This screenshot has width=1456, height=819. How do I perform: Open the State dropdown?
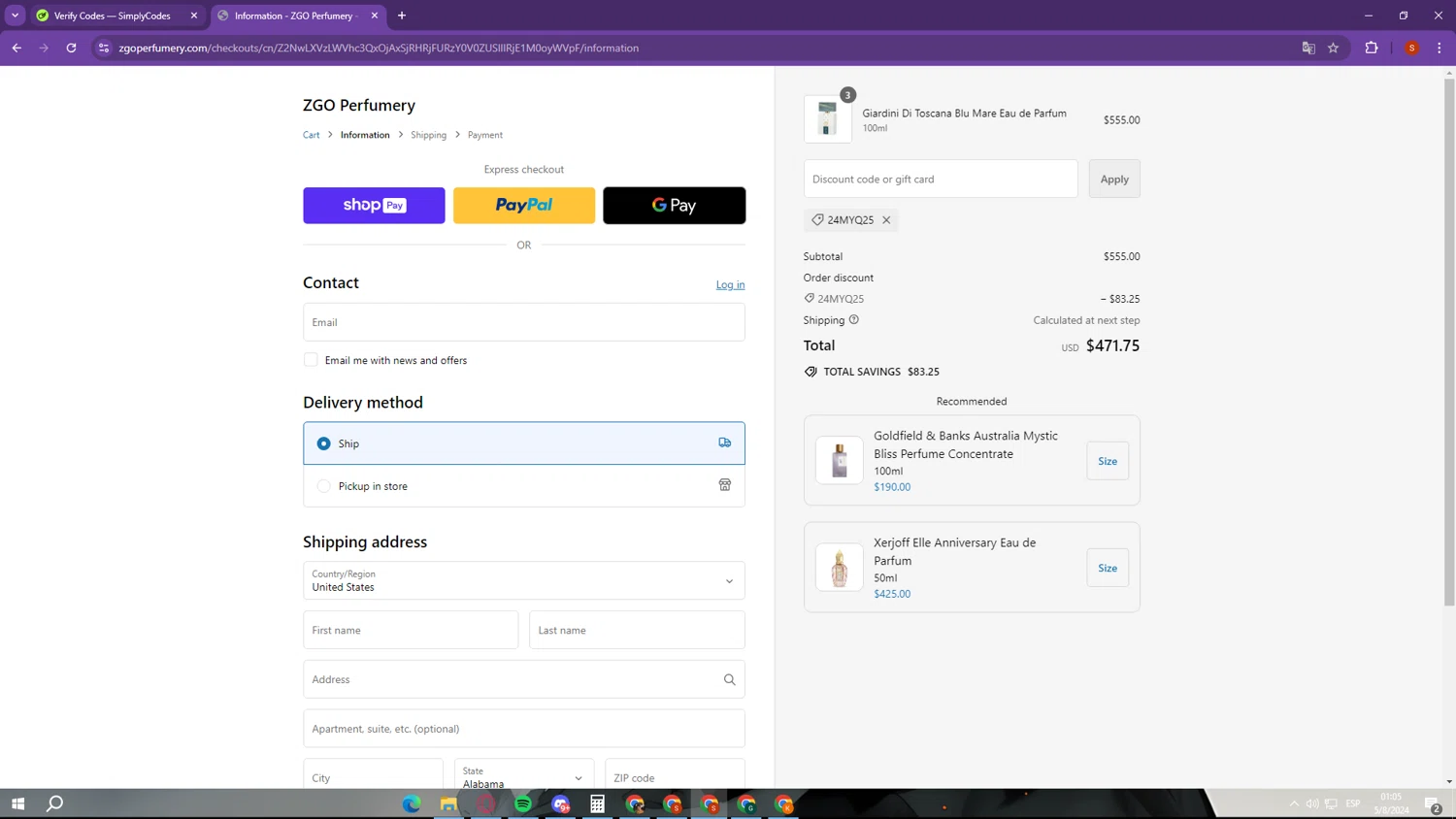pyautogui.click(x=523, y=777)
